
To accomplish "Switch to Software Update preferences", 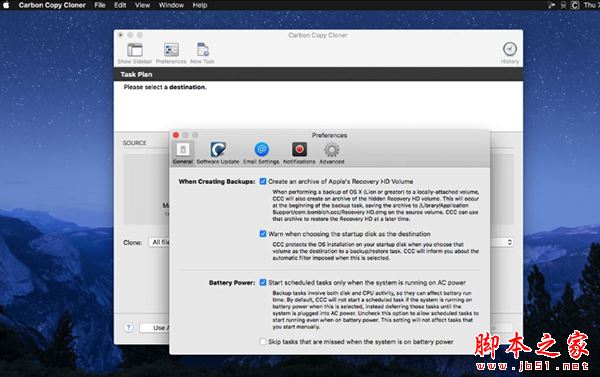I will [218, 153].
